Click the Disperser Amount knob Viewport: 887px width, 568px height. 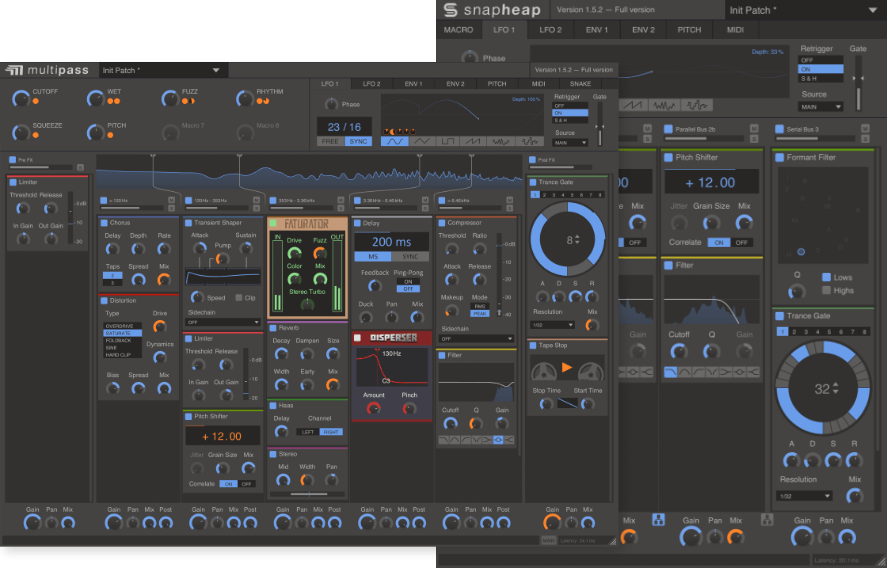coord(373,407)
